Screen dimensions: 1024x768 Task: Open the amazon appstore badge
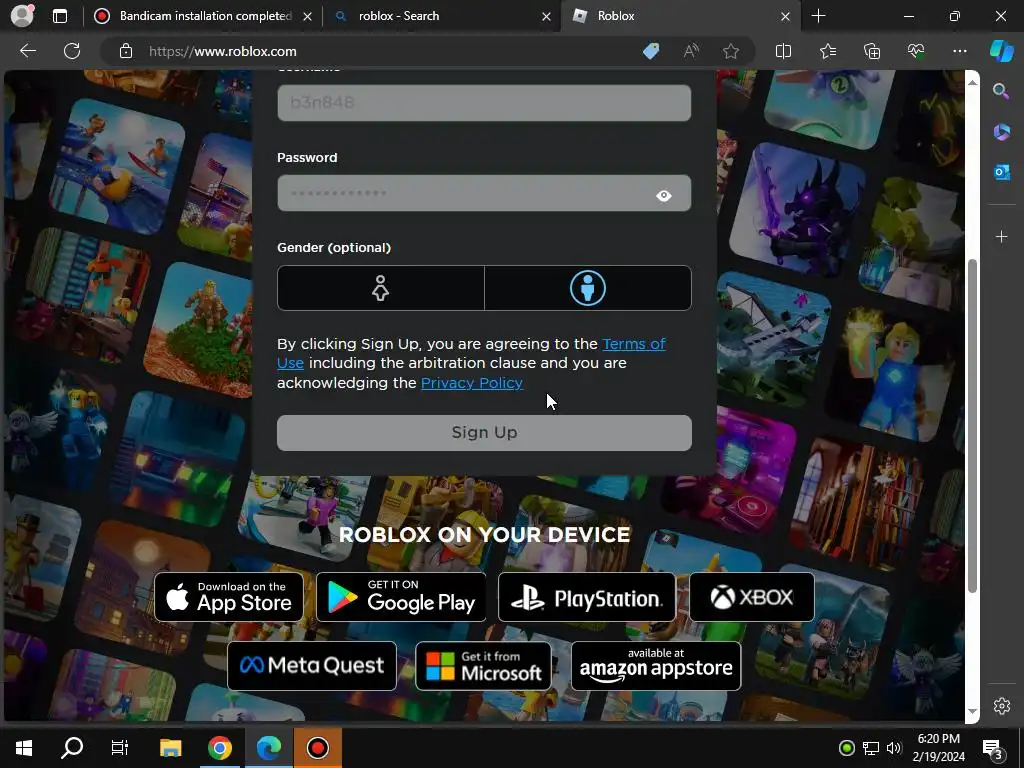coord(656,665)
